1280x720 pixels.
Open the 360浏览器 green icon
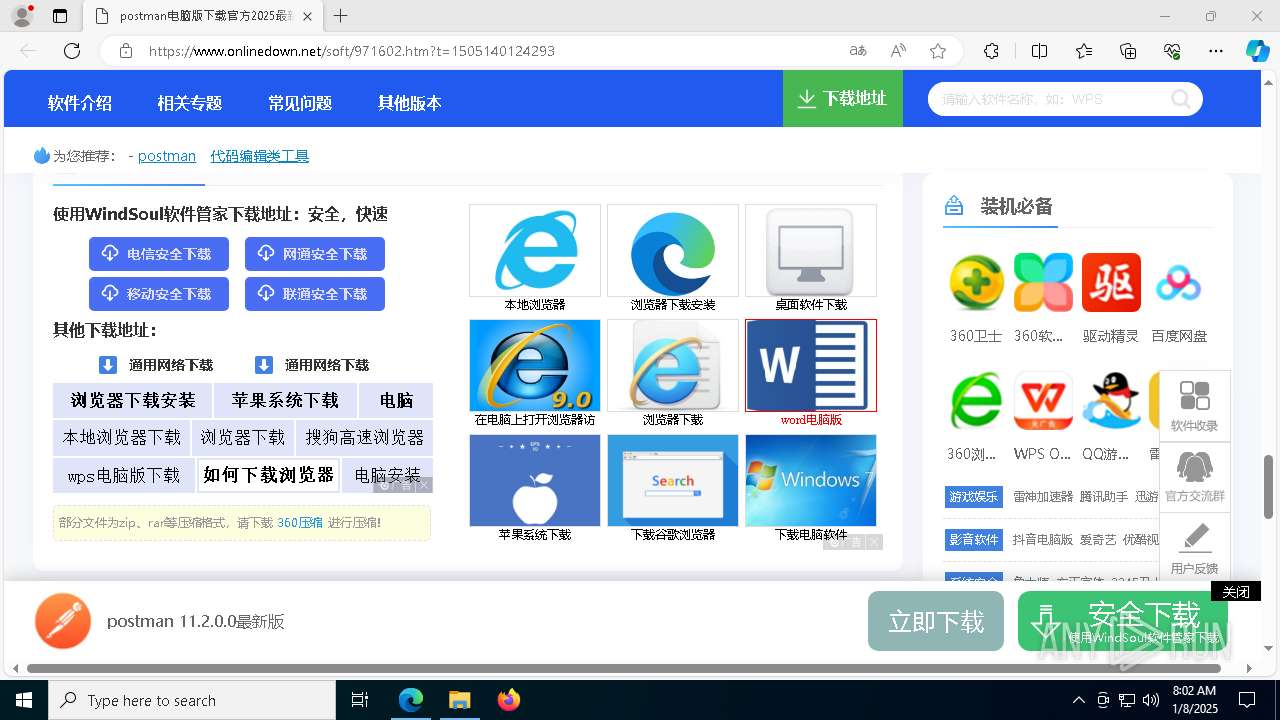976,401
